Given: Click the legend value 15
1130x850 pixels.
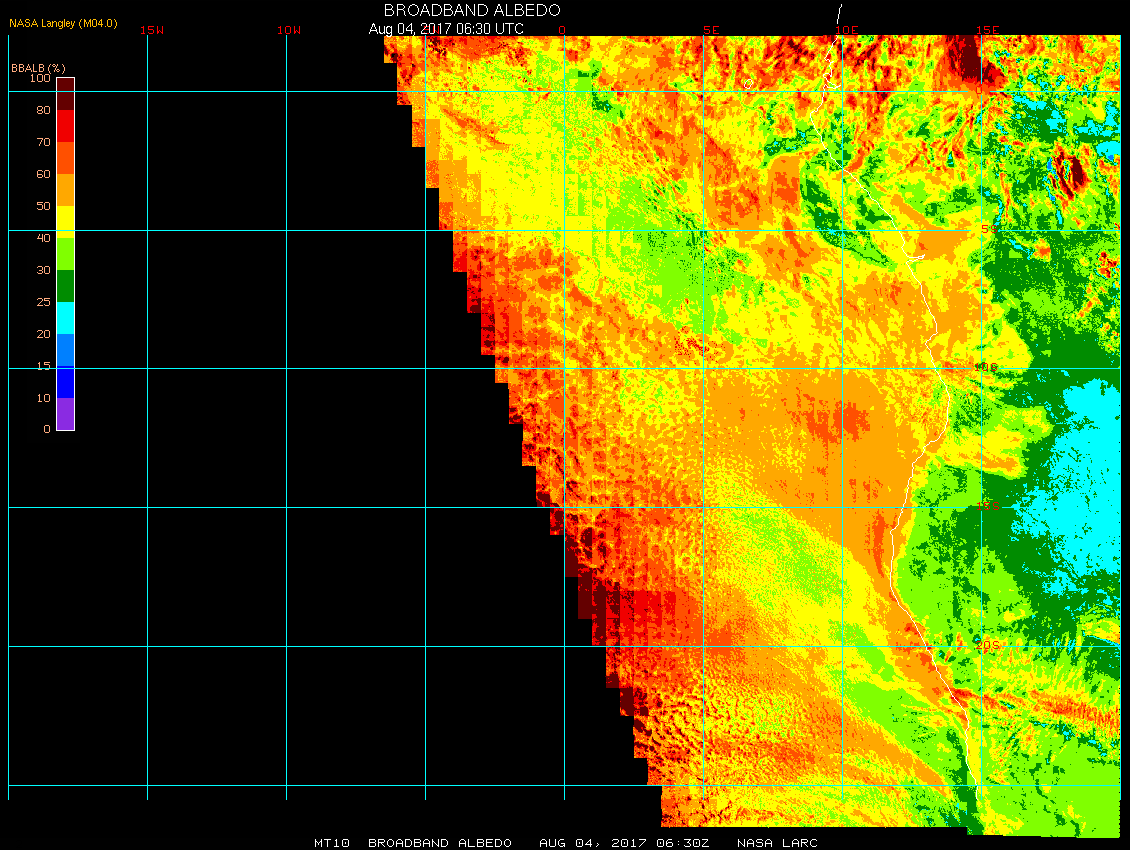Looking at the screenshot, I should (43, 366).
